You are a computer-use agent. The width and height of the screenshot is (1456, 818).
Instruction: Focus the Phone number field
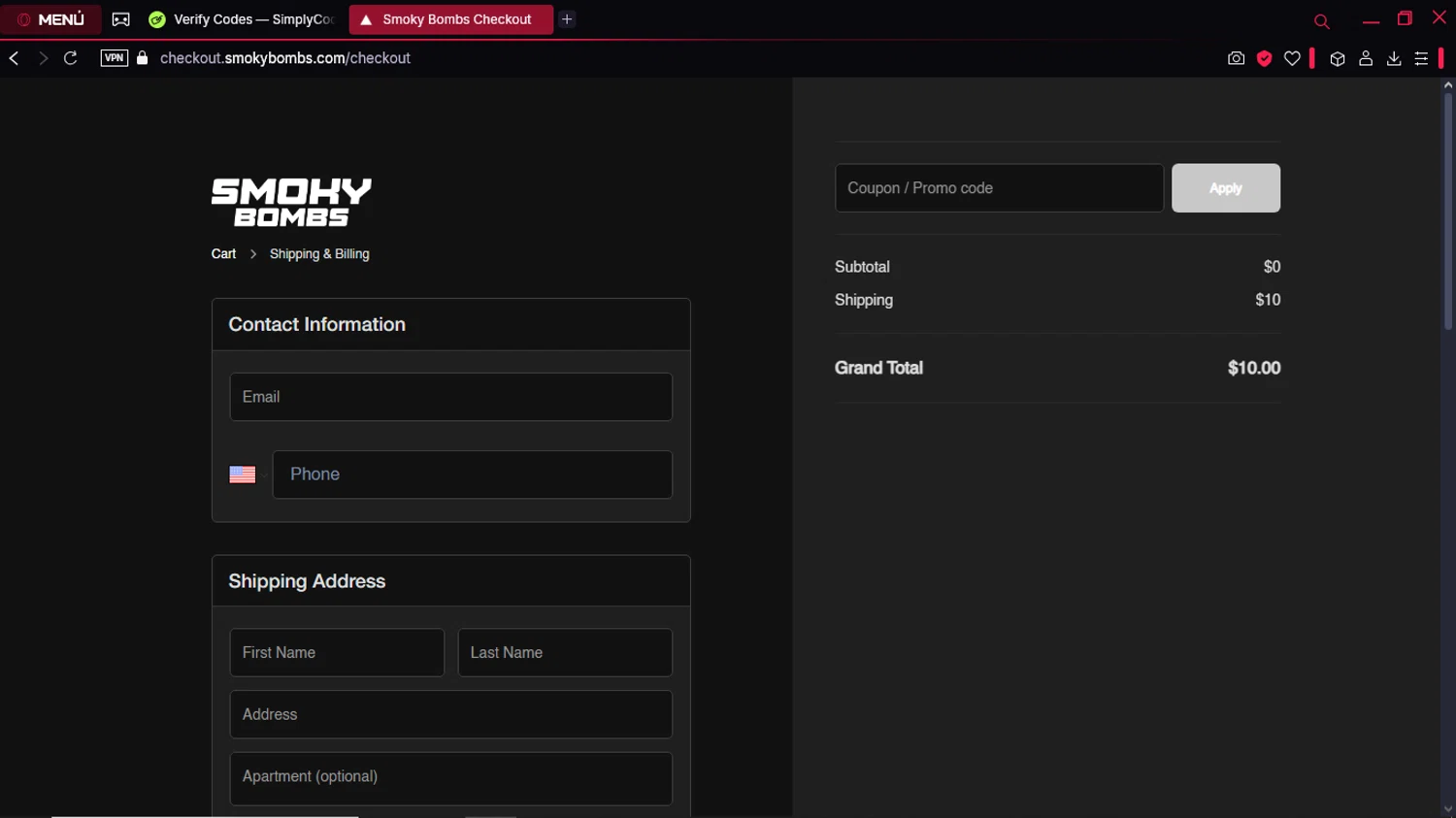coord(473,474)
